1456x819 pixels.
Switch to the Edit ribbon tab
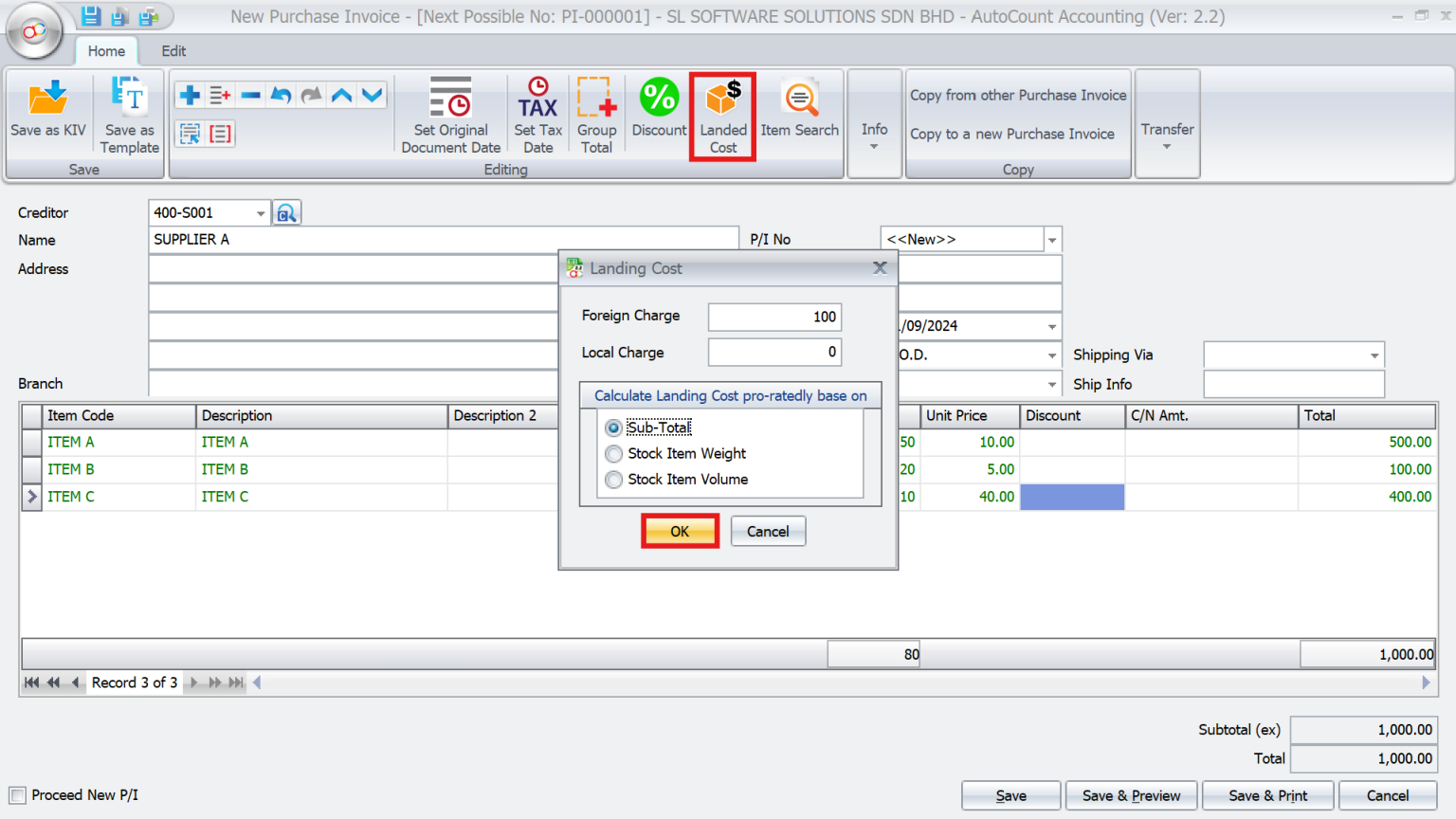tap(173, 51)
